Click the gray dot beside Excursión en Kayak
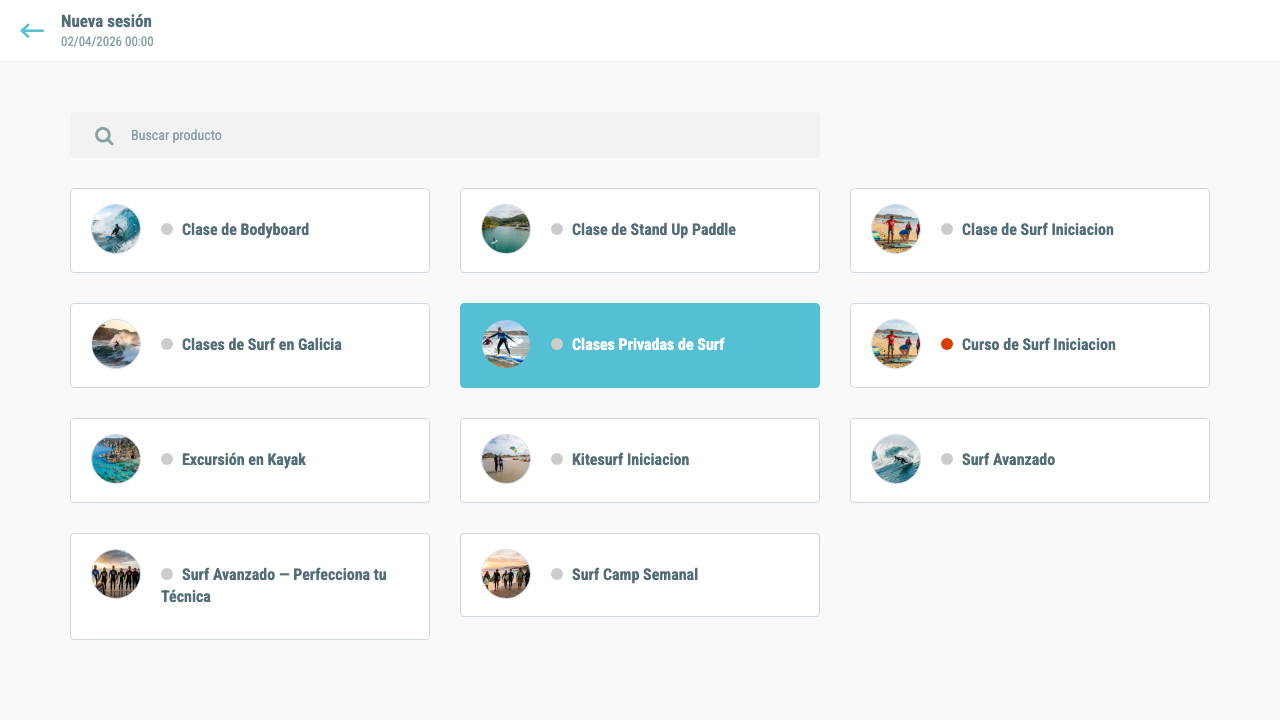Screen dimensions: 1280x720 pyautogui.click(x=167, y=459)
